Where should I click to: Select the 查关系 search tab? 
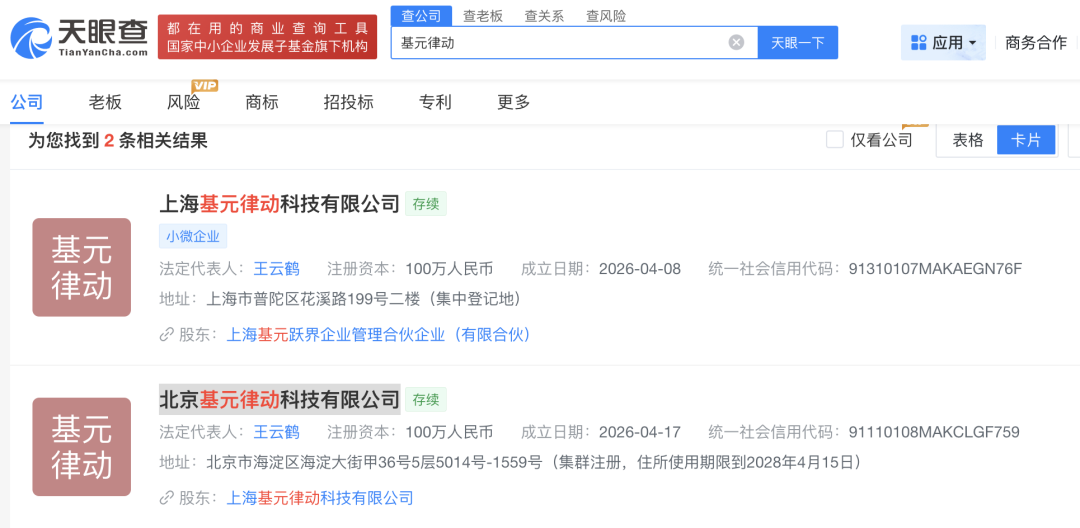[x=544, y=16]
